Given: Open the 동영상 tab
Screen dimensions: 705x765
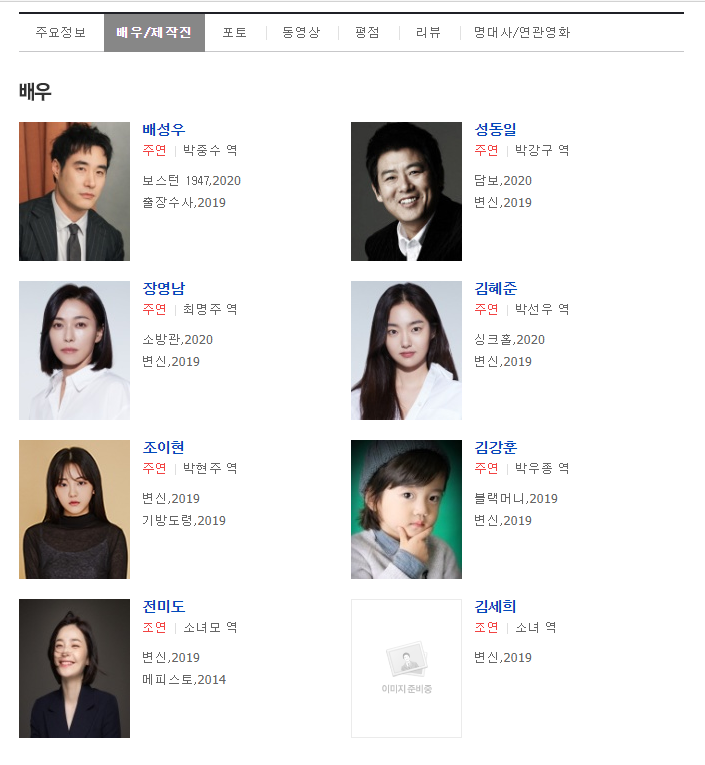Looking at the screenshot, I should tap(302, 32).
